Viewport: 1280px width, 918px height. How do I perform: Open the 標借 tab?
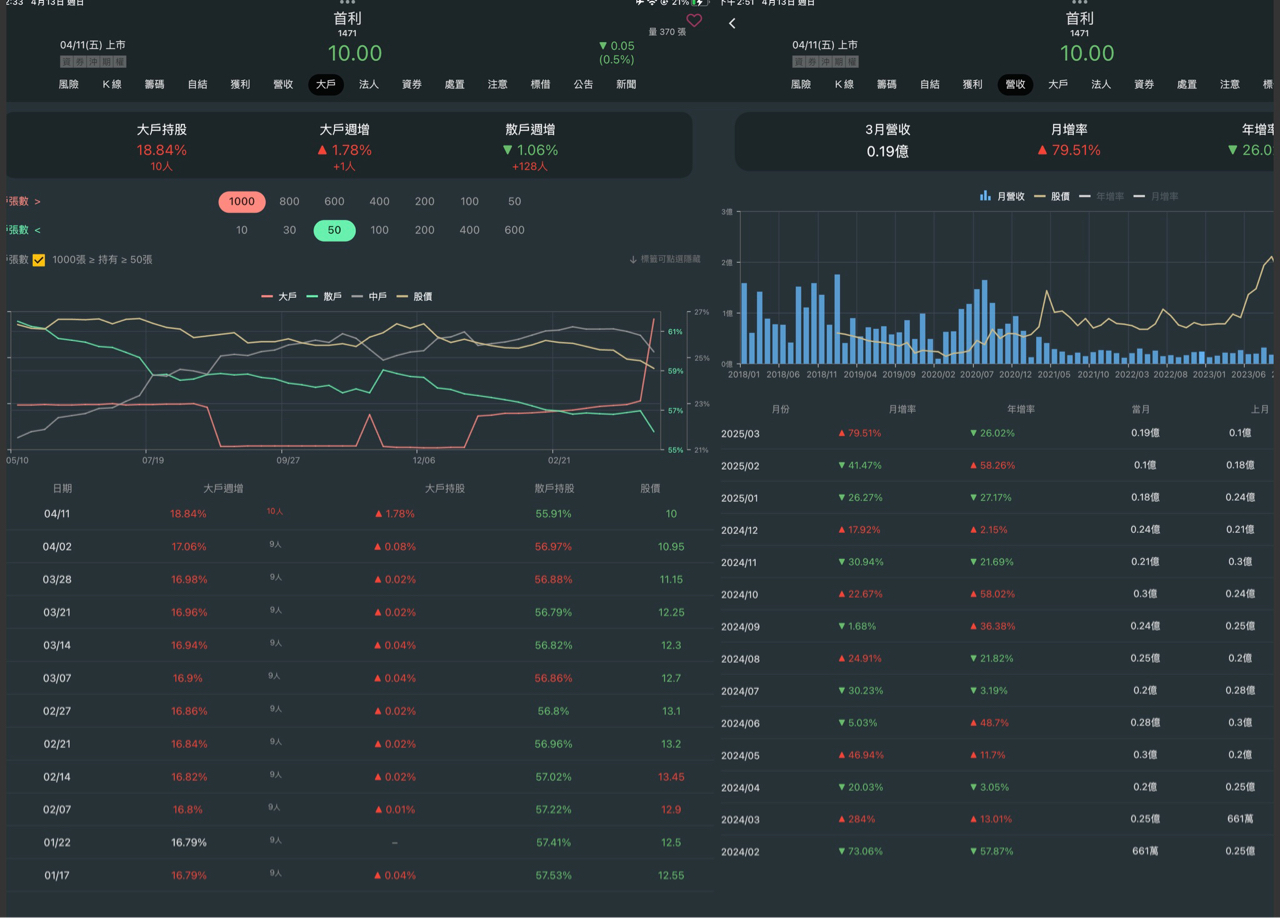tap(541, 85)
